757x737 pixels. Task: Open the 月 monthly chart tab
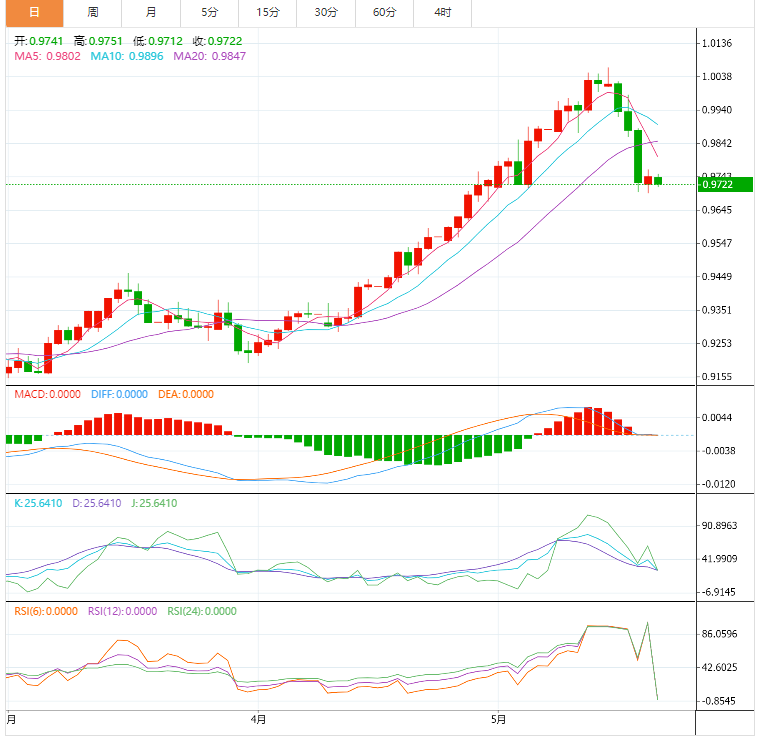pyautogui.click(x=150, y=13)
